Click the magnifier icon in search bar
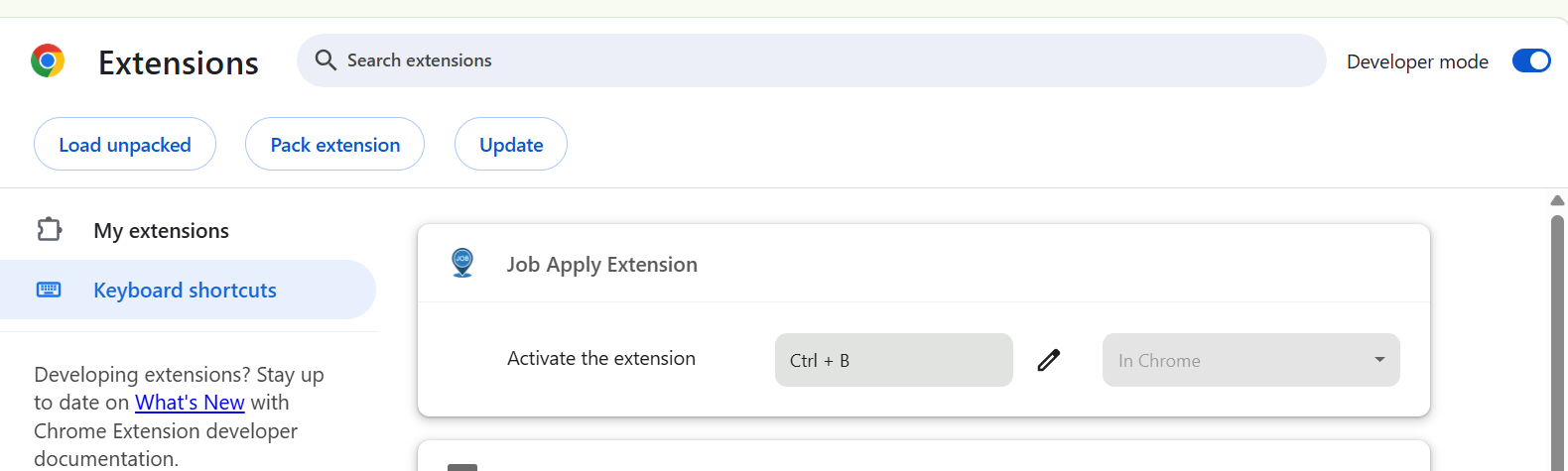Image resolution: width=1568 pixels, height=471 pixels. 326,60
